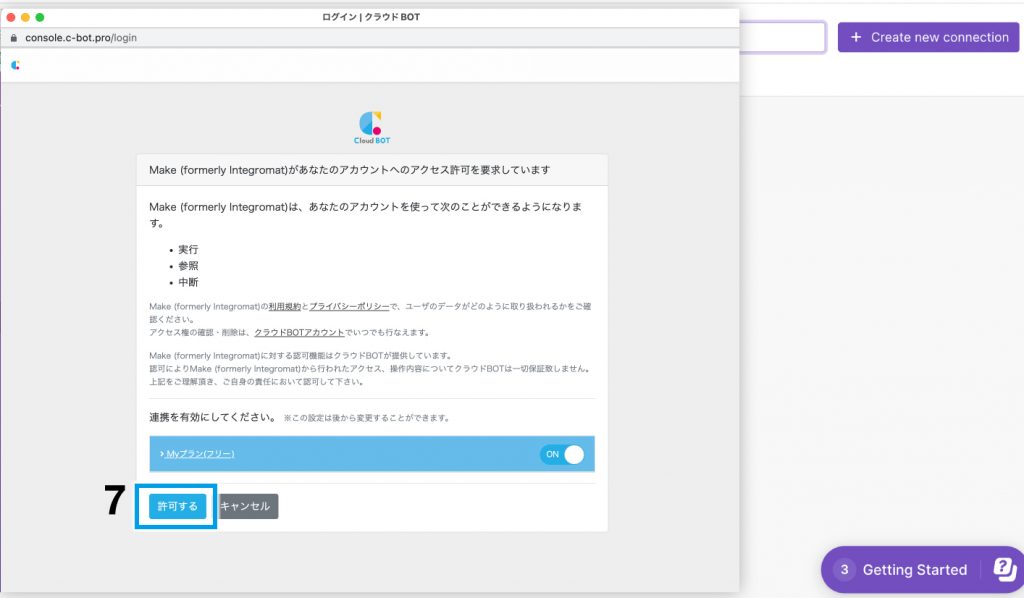Click the help chat icon next to Getting Started
The width and height of the screenshot is (1024, 598).
coord(1005,569)
